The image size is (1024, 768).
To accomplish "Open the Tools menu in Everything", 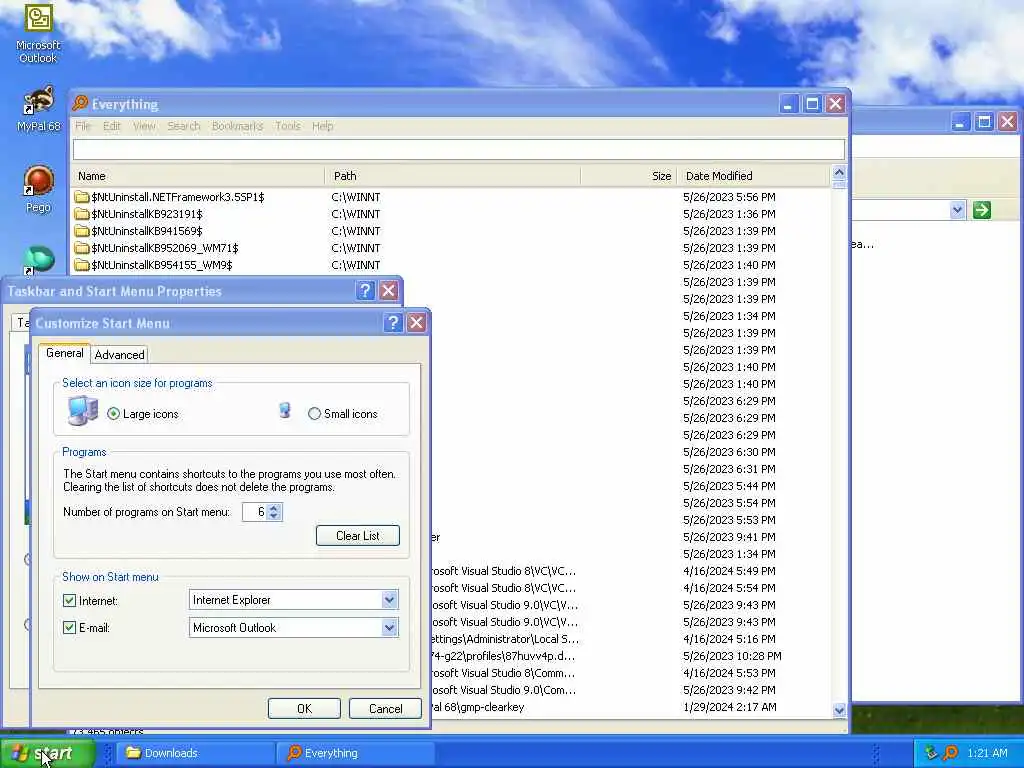I will tap(287, 125).
